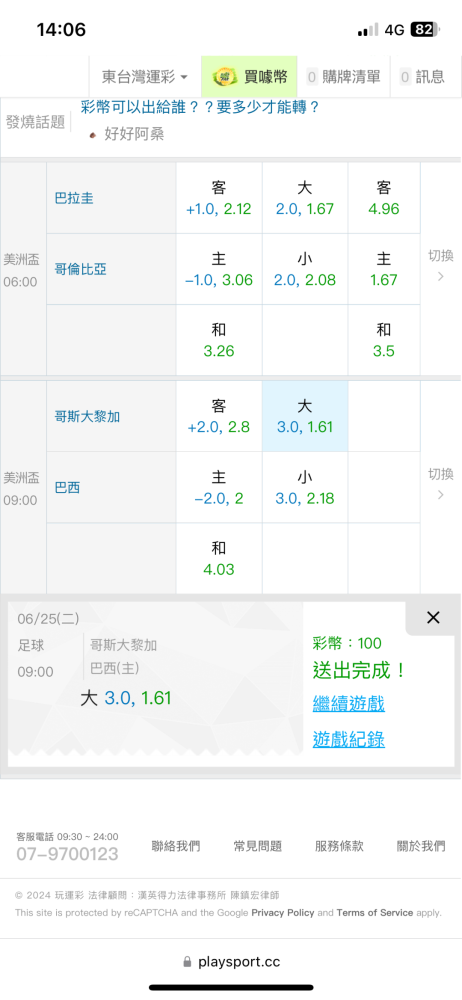The image size is (462, 1000).
Task: Open the hot topic about 彩幣 transfers
Action: pos(200,107)
